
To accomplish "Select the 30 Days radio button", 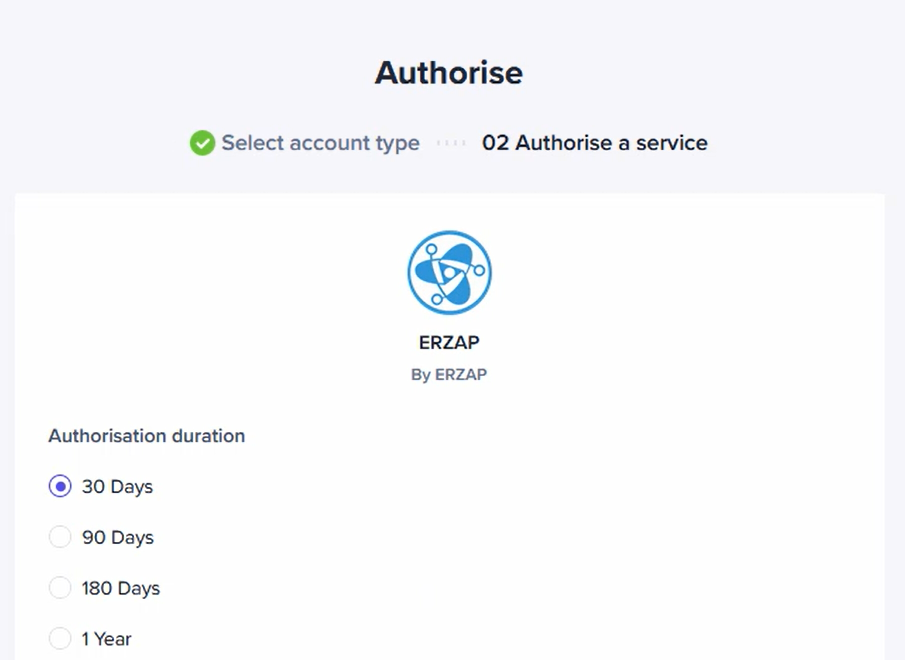I will click(x=60, y=486).
